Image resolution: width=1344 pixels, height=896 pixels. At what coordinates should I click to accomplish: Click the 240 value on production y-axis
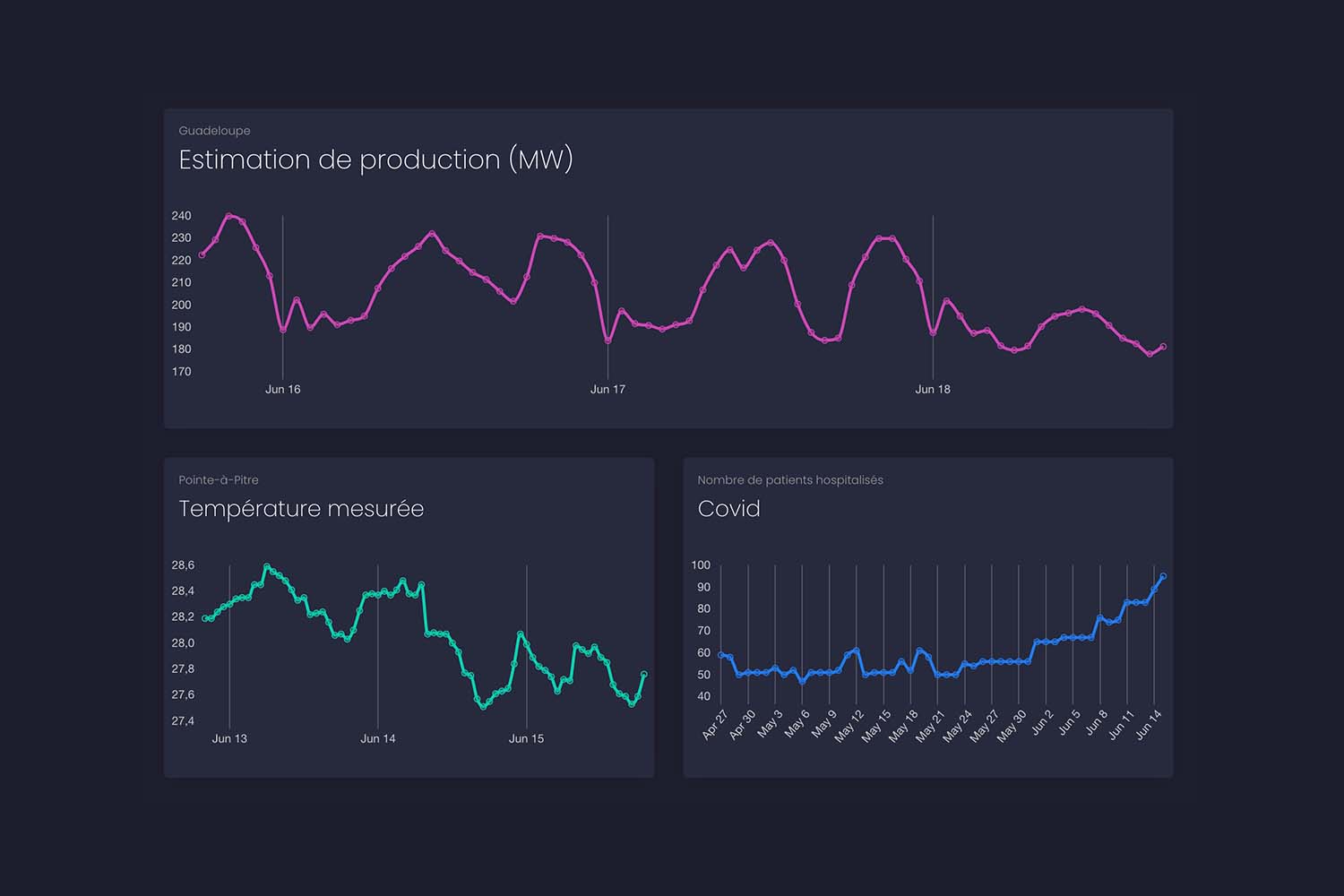click(x=181, y=216)
